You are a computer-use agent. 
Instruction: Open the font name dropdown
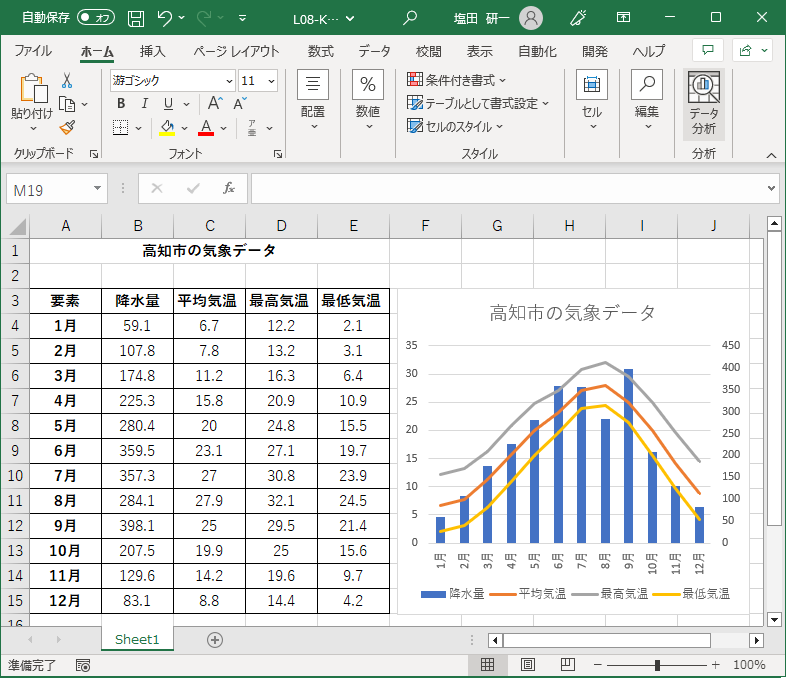pyautogui.click(x=229, y=81)
